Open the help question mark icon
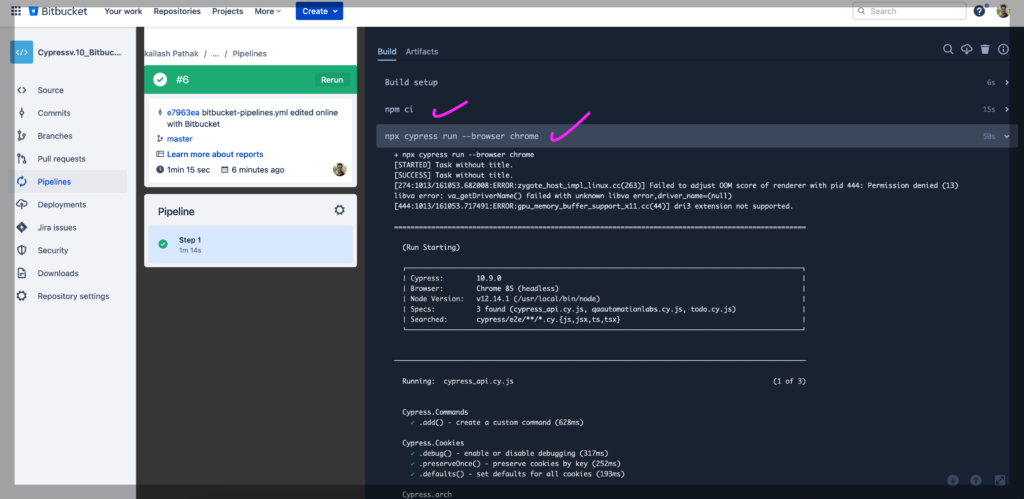The height and width of the screenshot is (499, 1024). pos(979,11)
